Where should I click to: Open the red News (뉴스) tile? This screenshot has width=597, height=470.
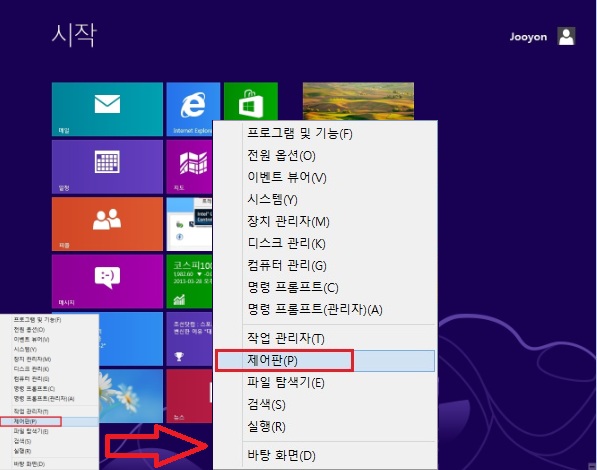(190, 396)
